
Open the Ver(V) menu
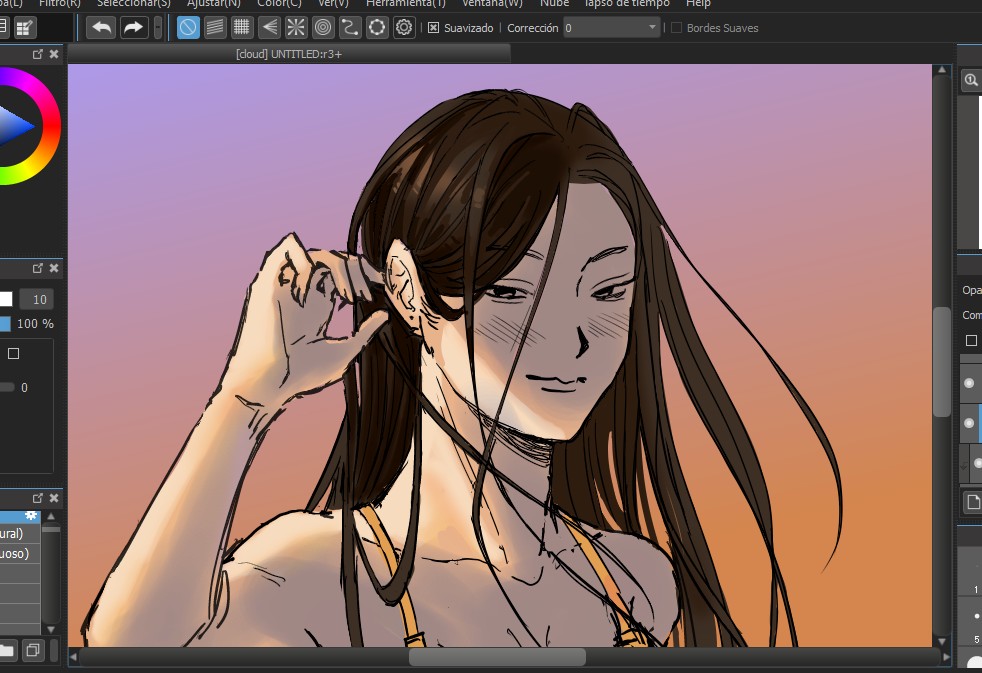pos(333,4)
